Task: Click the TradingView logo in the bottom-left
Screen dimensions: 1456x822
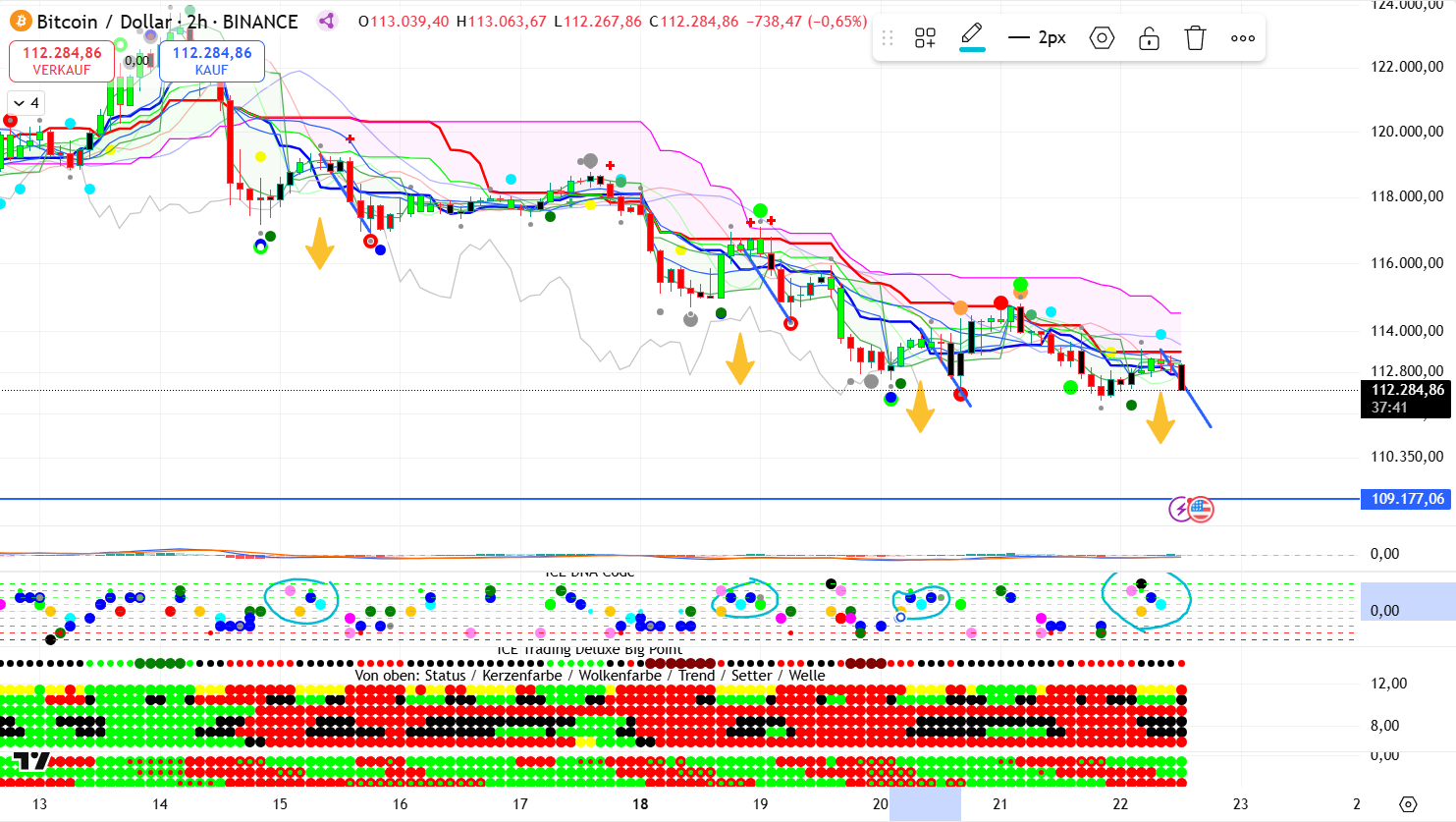Action: click(31, 762)
